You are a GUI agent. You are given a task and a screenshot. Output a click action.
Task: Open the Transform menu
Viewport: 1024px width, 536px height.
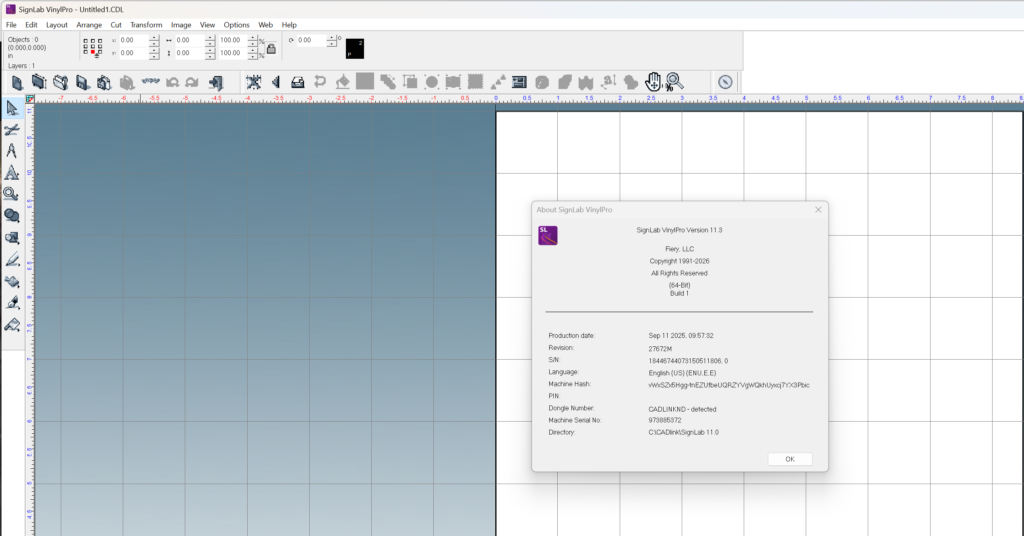[146, 25]
